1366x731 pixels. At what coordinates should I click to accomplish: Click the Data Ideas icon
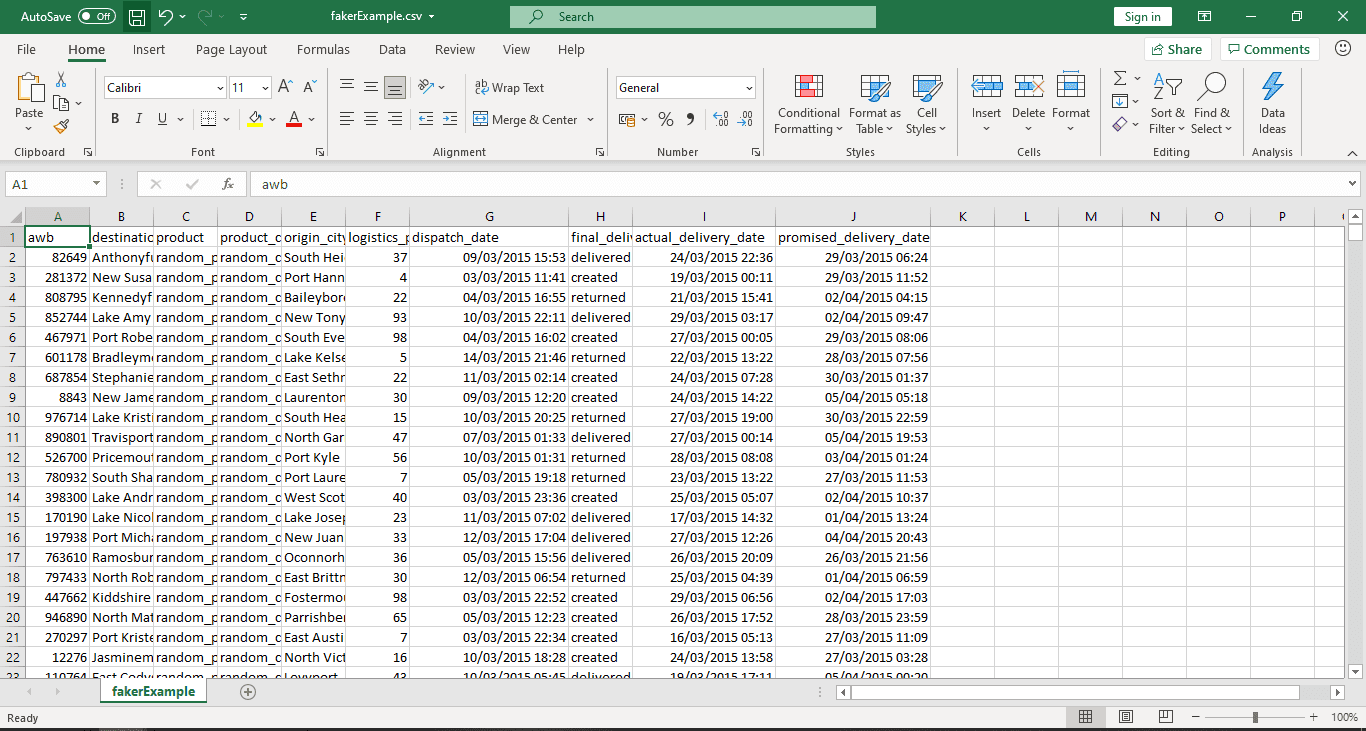pos(1272,104)
